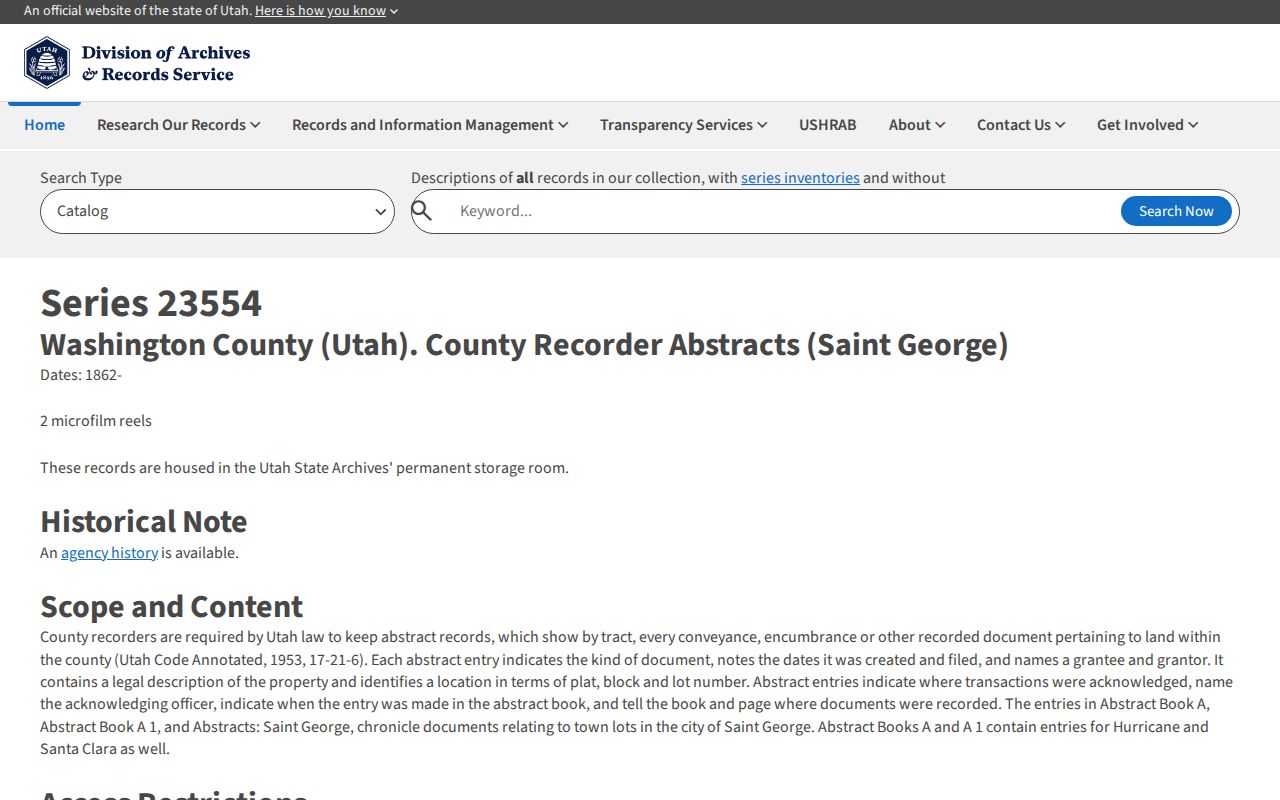This screenshot has height=800, width=1280.
Task: Expand the Research Our Records menu
Action: 178,125
